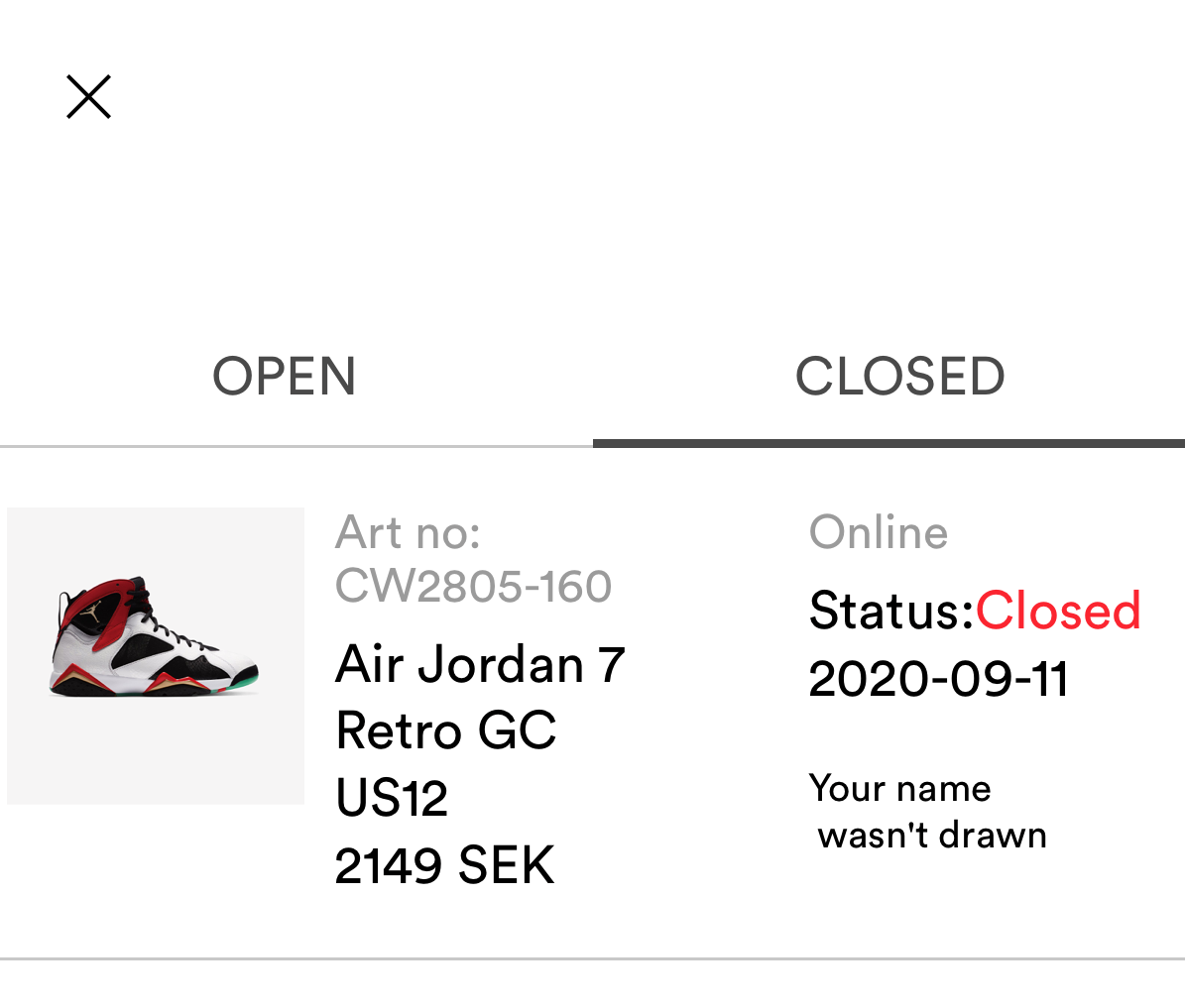Tap the US12 size label
1185x1008 pixels.
(x=392, y=798)
